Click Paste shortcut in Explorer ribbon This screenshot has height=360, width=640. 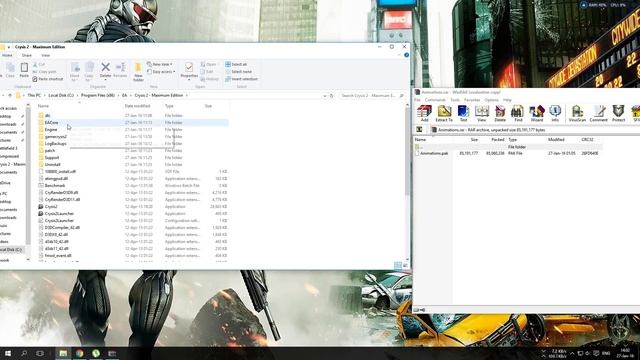[48, 79]
